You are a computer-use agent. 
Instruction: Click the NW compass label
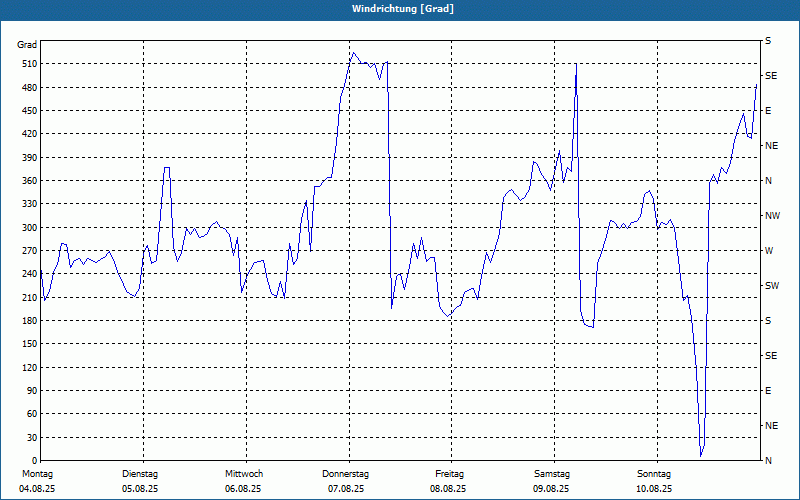[772, 216]
